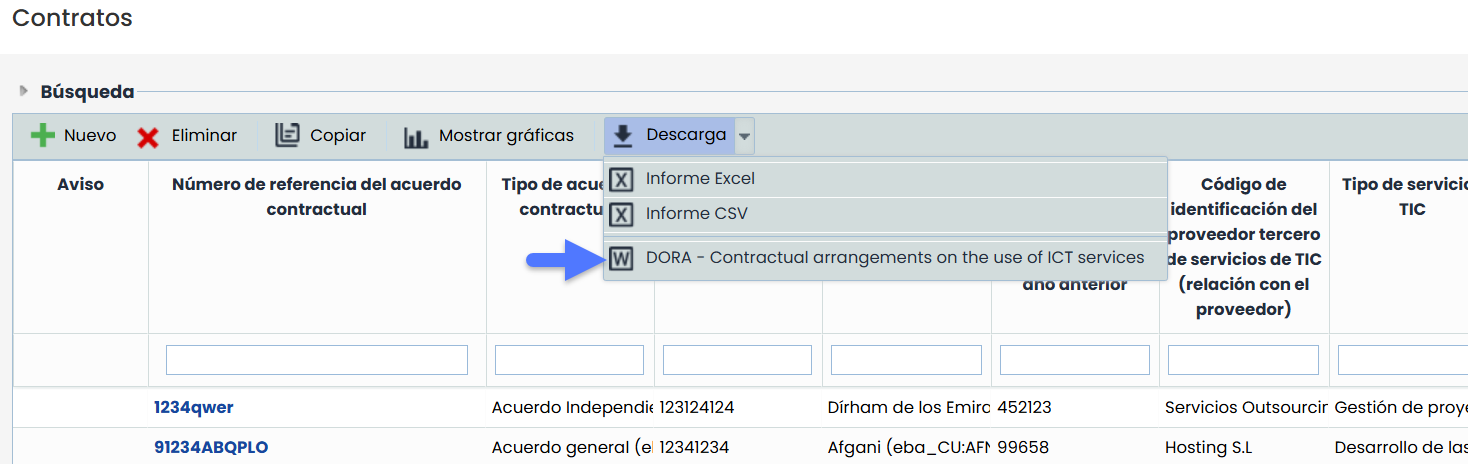Open contract 1234qwer link
Screen dimensions: 1468x464
(x=194, y=408)
